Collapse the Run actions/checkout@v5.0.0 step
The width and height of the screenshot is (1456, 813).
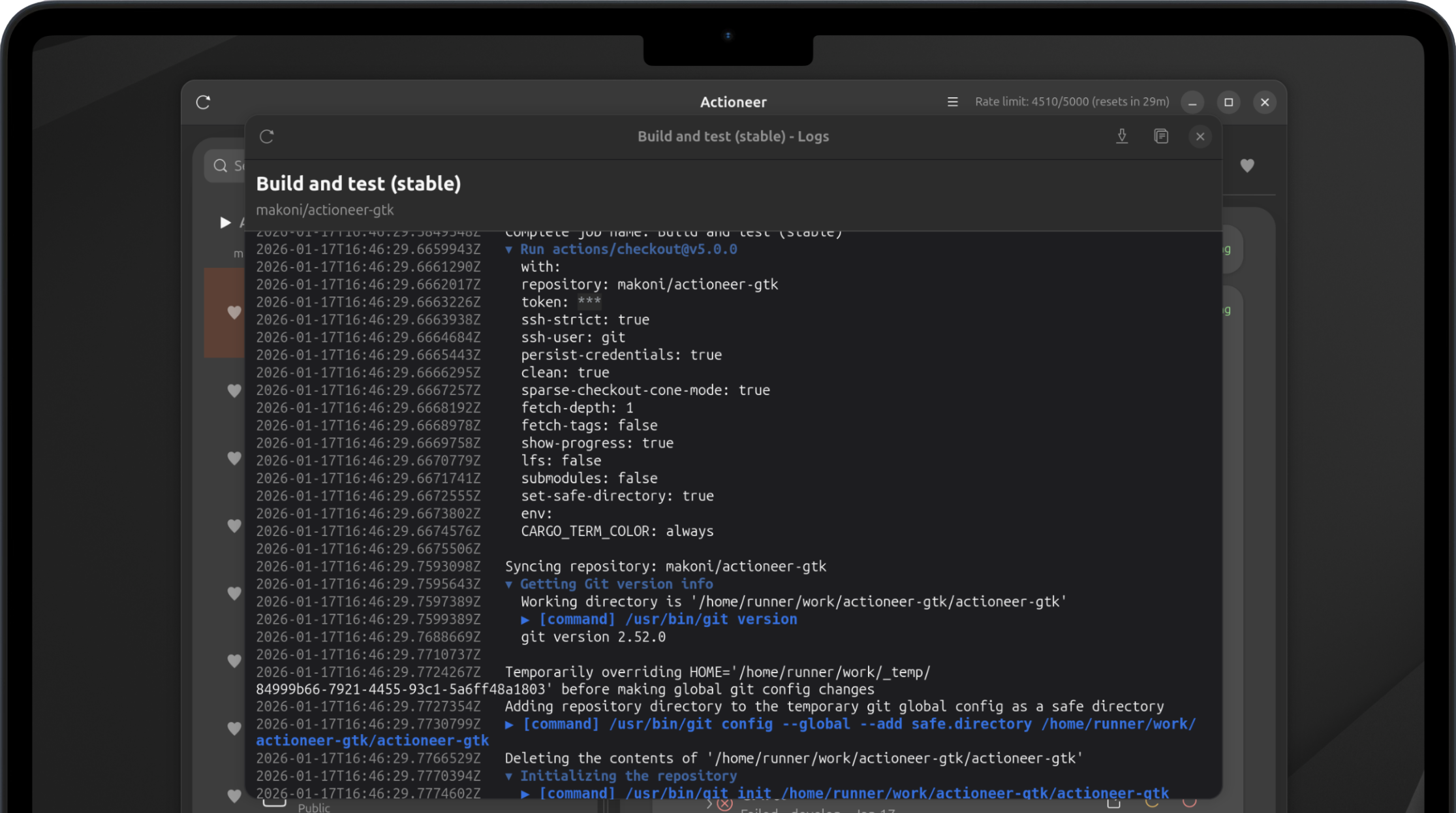[x=510, y=249]
